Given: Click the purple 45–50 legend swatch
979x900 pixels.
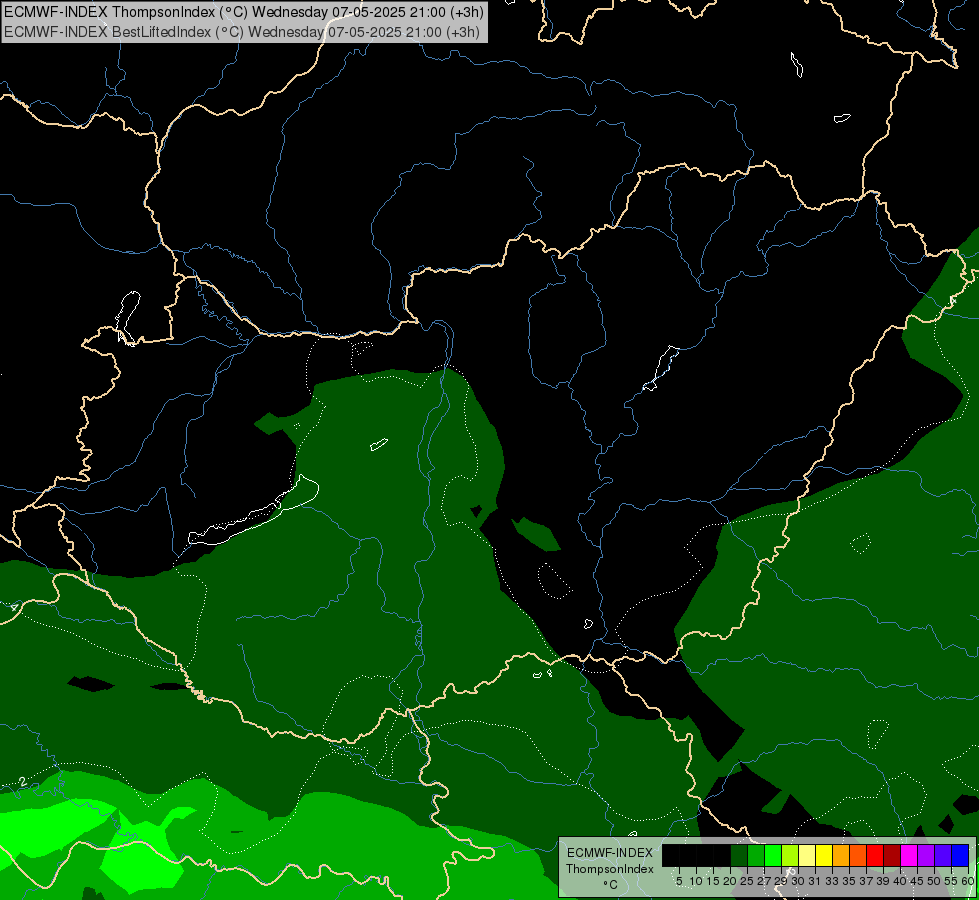Looking at the screenshot, I should 926,855.
